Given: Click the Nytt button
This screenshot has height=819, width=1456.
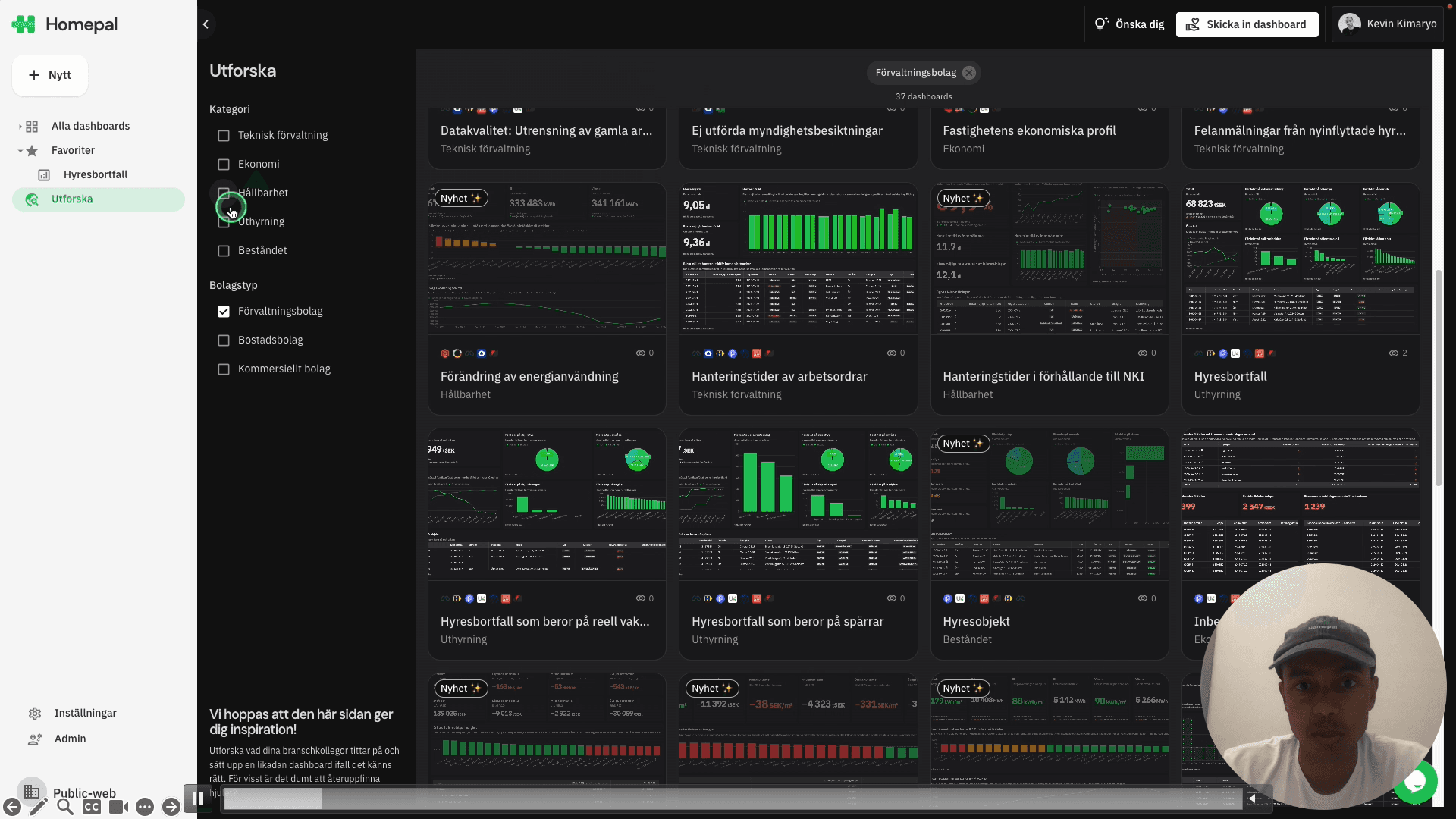Looking at the screenshot, I should [50, 75].
